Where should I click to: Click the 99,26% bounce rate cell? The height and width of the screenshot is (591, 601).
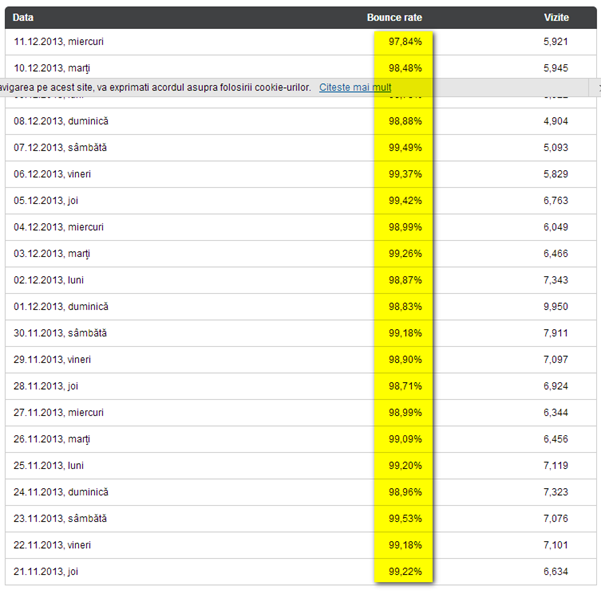405,253
